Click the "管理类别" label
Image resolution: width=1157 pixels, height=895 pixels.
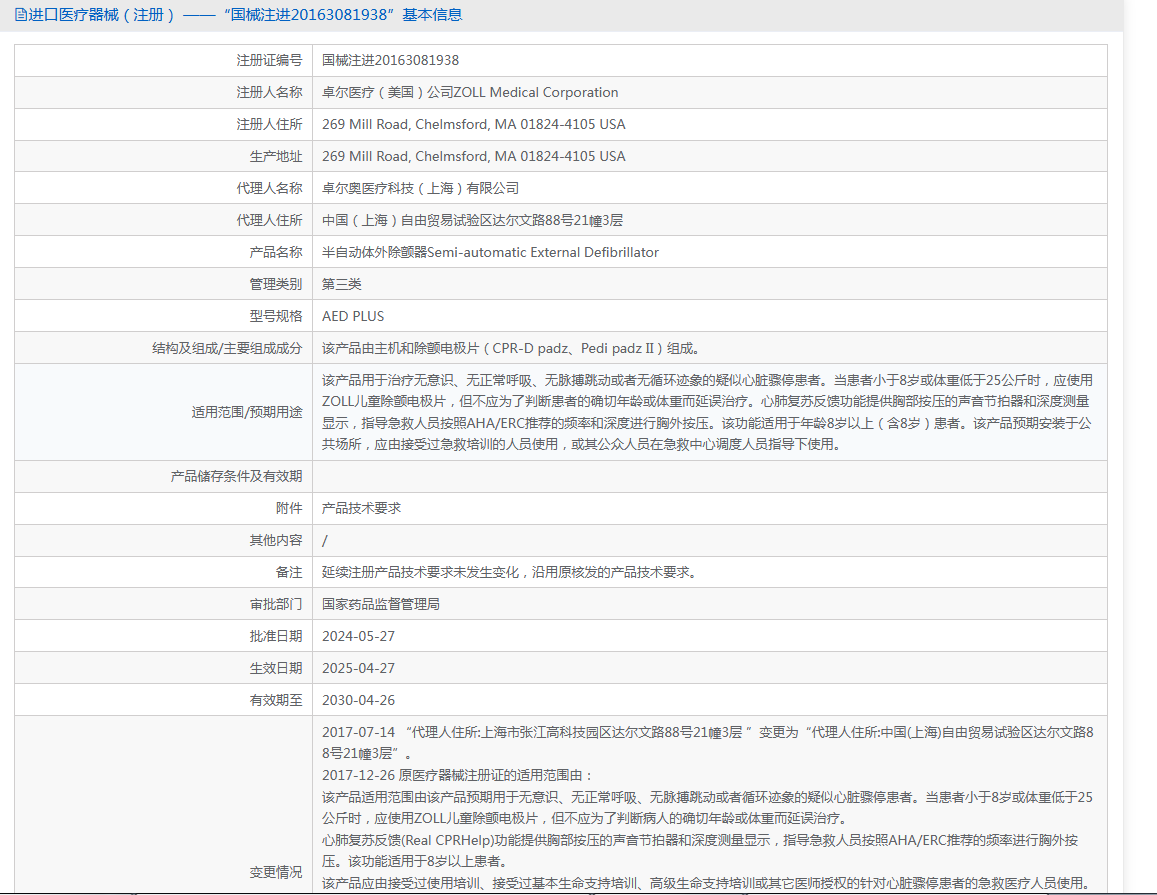[276, 284]
